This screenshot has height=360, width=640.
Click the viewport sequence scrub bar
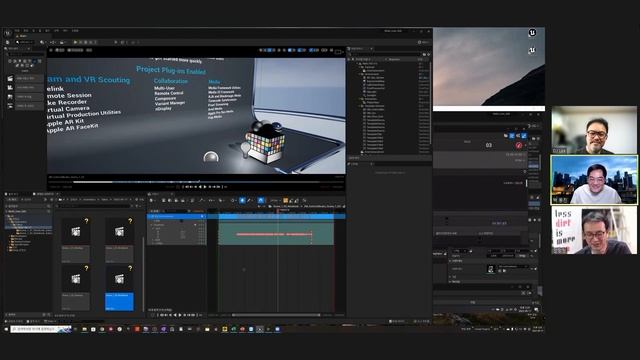(196, 182)
